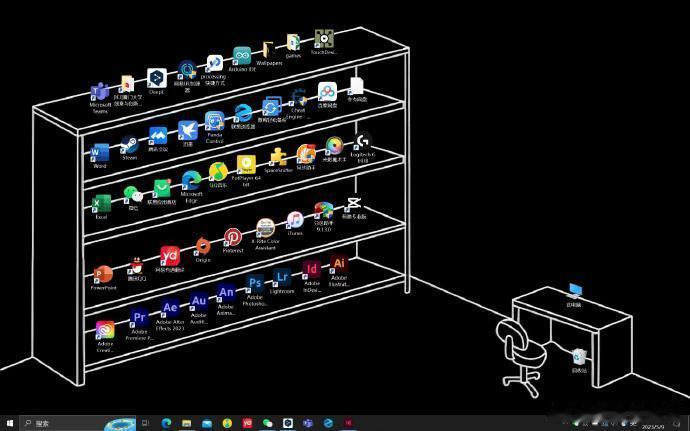
Task: Launch Adobe InDesign shortcut
Action: click(x=312, y=269)
